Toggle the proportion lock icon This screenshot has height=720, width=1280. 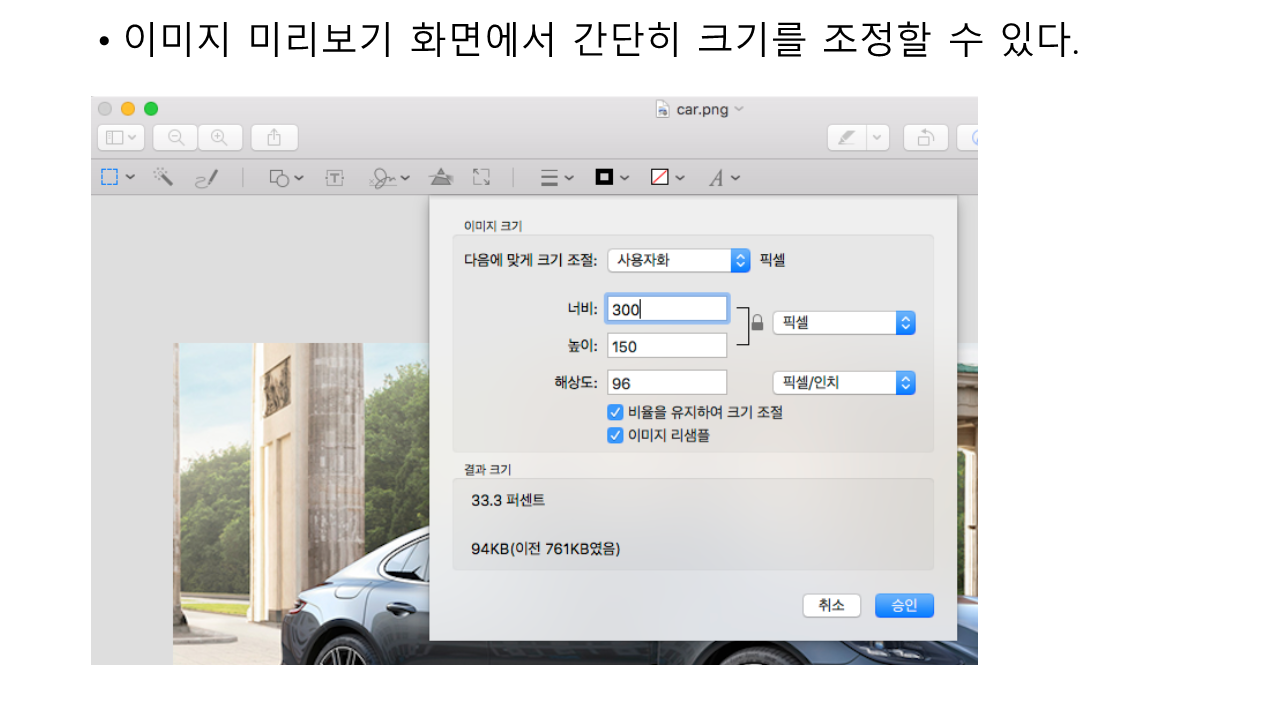tap(757, 323)
